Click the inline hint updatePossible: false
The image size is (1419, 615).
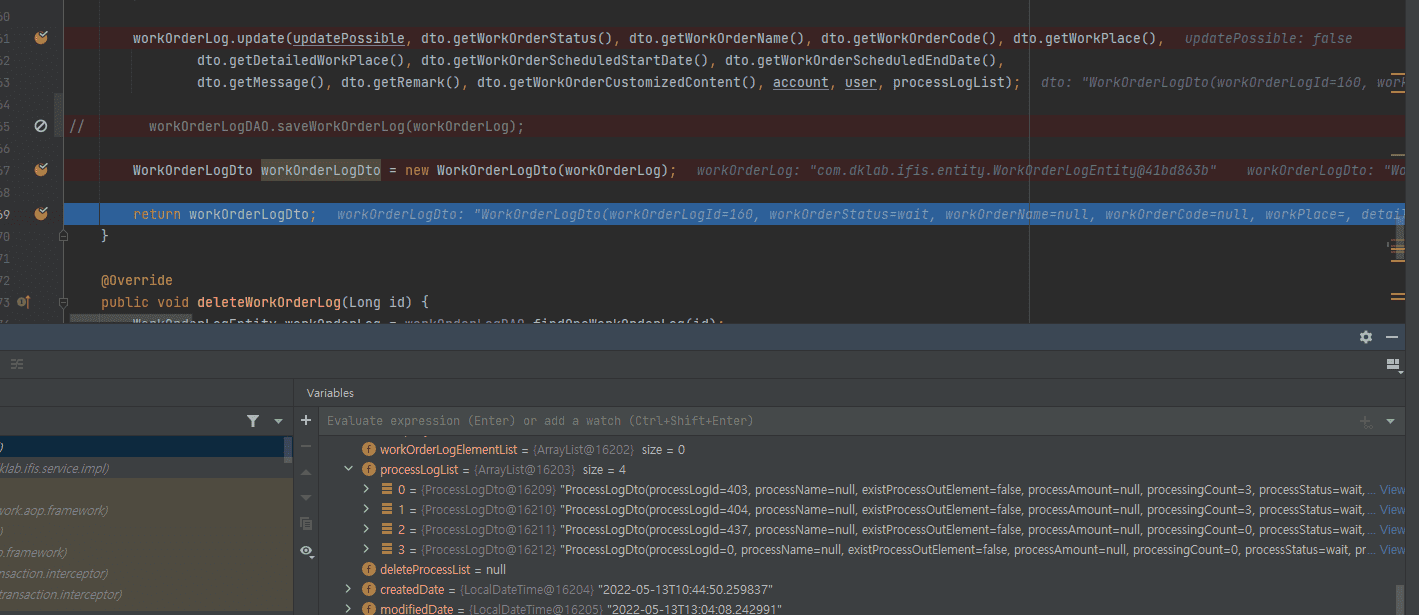[1268, 38]
